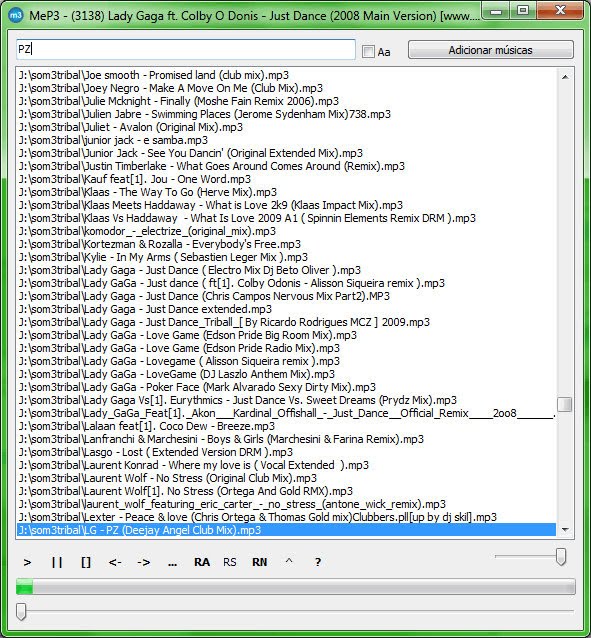Select 'komodor_-_electrize_(original_mix).mp3'
This screenshot has width=591, height=638.
pos(287,232)
